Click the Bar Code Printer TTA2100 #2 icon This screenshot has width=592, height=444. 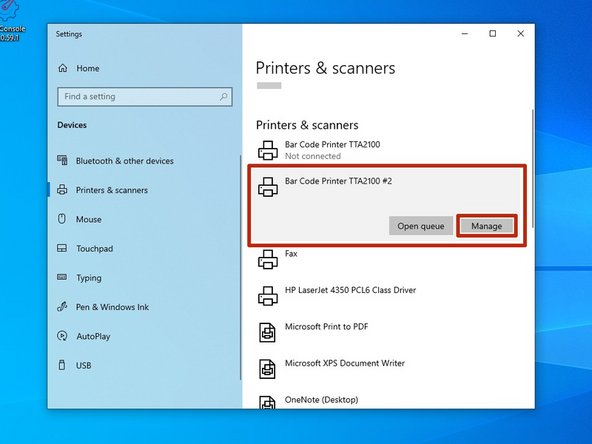point(268,187)
